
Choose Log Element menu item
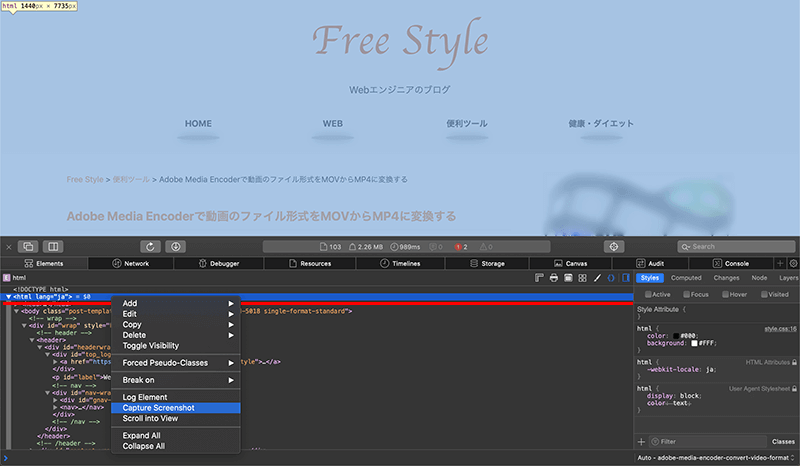pyautogui.click(x=176, y=397)
